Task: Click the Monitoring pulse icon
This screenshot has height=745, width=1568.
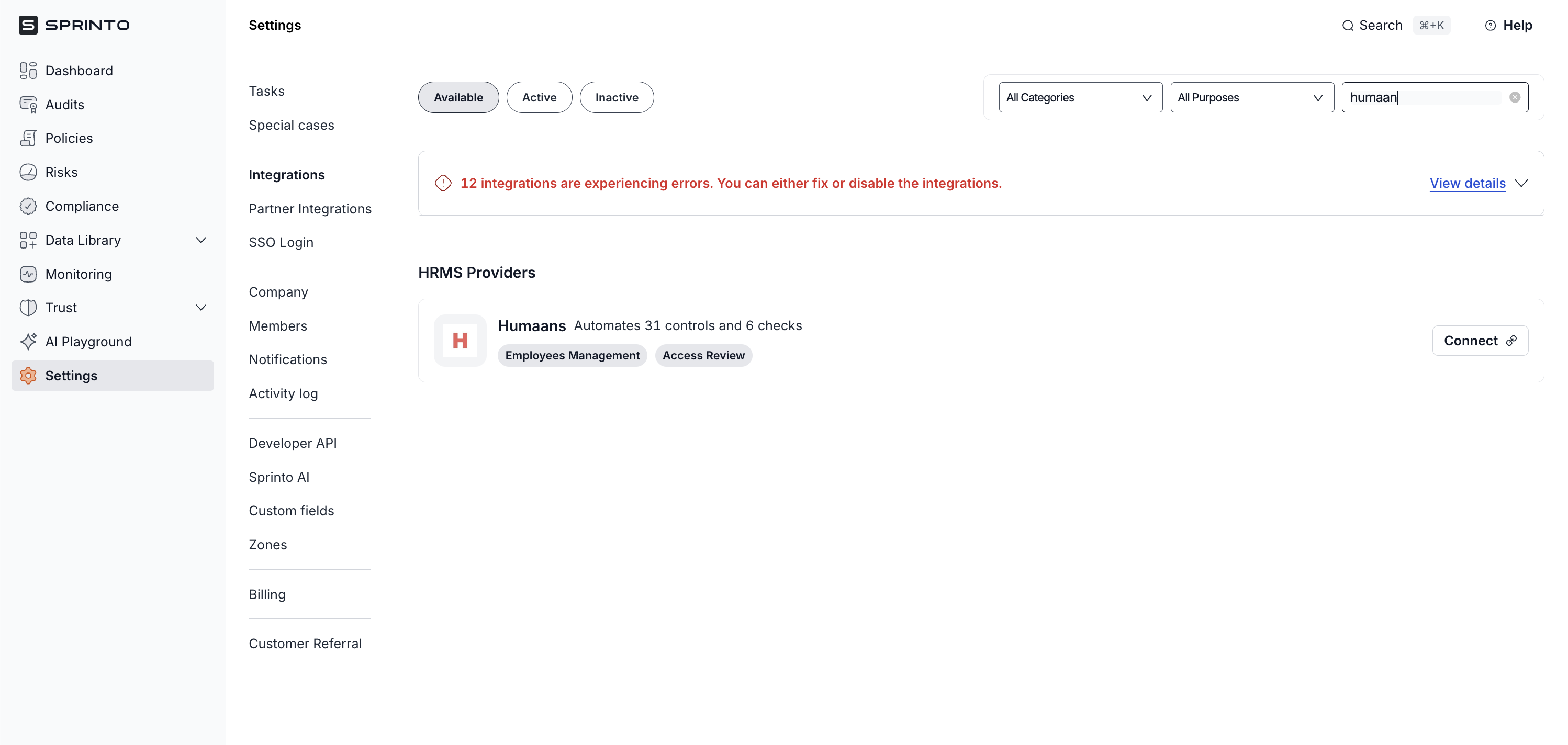Action: coord(28,274)
